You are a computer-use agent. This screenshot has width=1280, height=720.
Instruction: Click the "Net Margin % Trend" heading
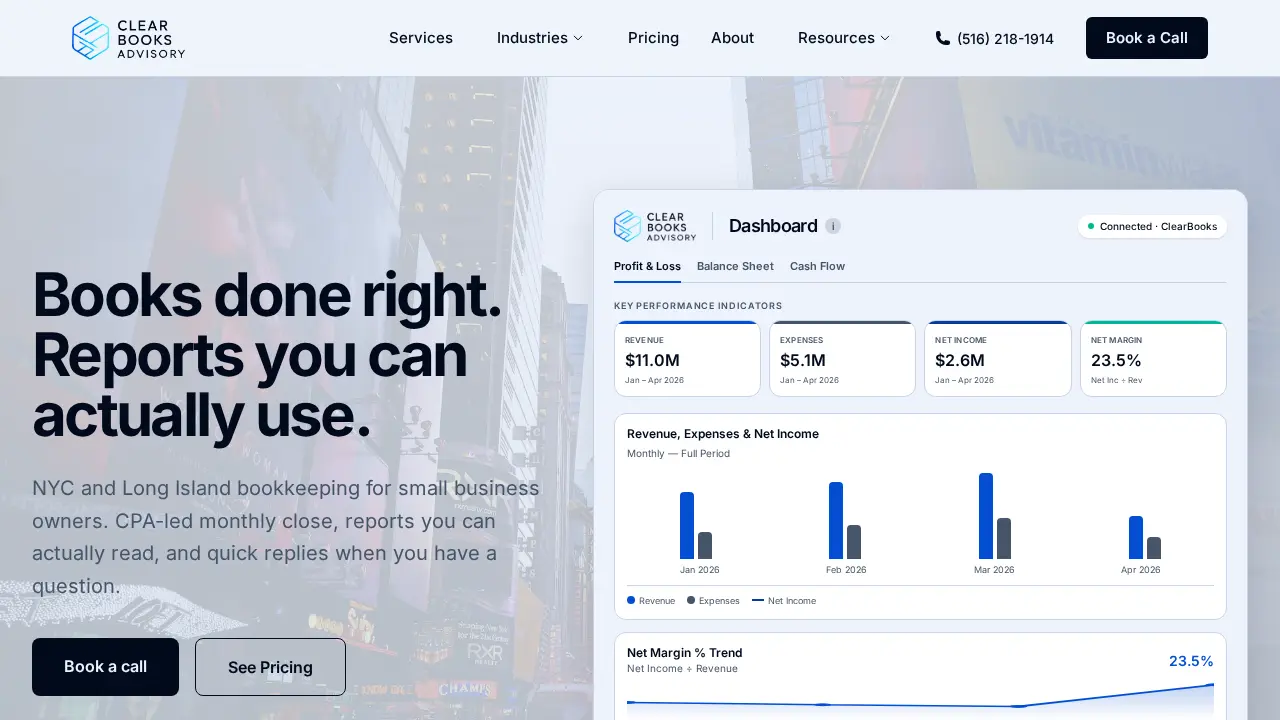click(685, 653)
